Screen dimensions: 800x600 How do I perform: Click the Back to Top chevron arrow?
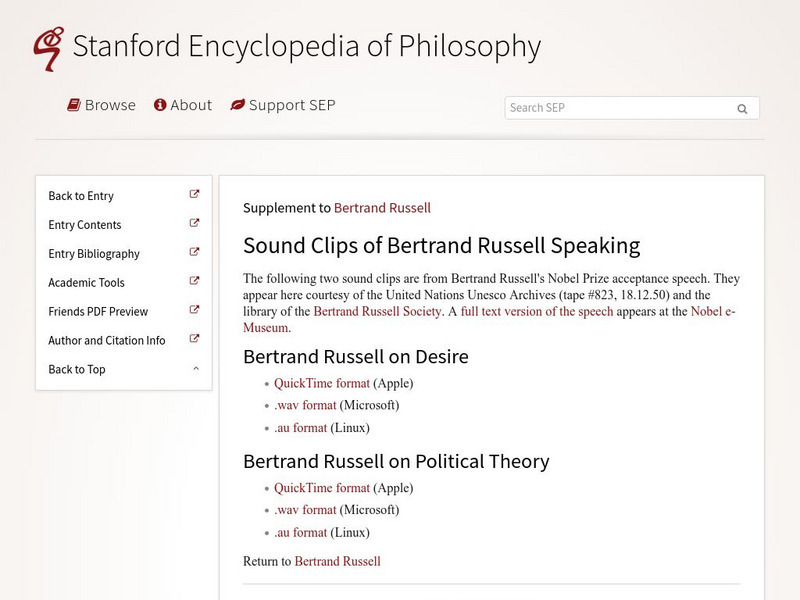click(196, 369)
